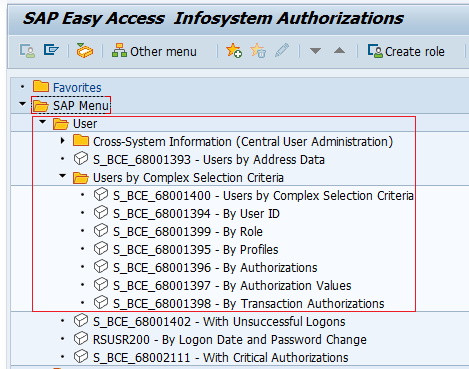
Task: Click the Move Favorites Down arrow
Action: [x=315, y=51]
